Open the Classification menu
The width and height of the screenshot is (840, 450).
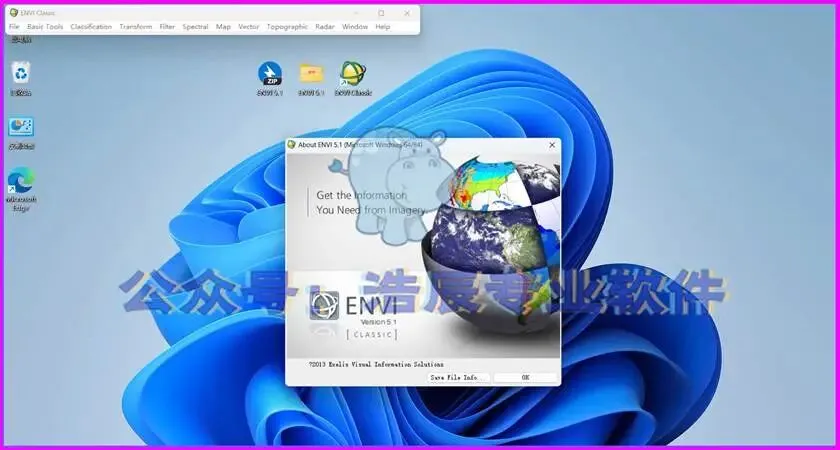click(x=91, y=26)
